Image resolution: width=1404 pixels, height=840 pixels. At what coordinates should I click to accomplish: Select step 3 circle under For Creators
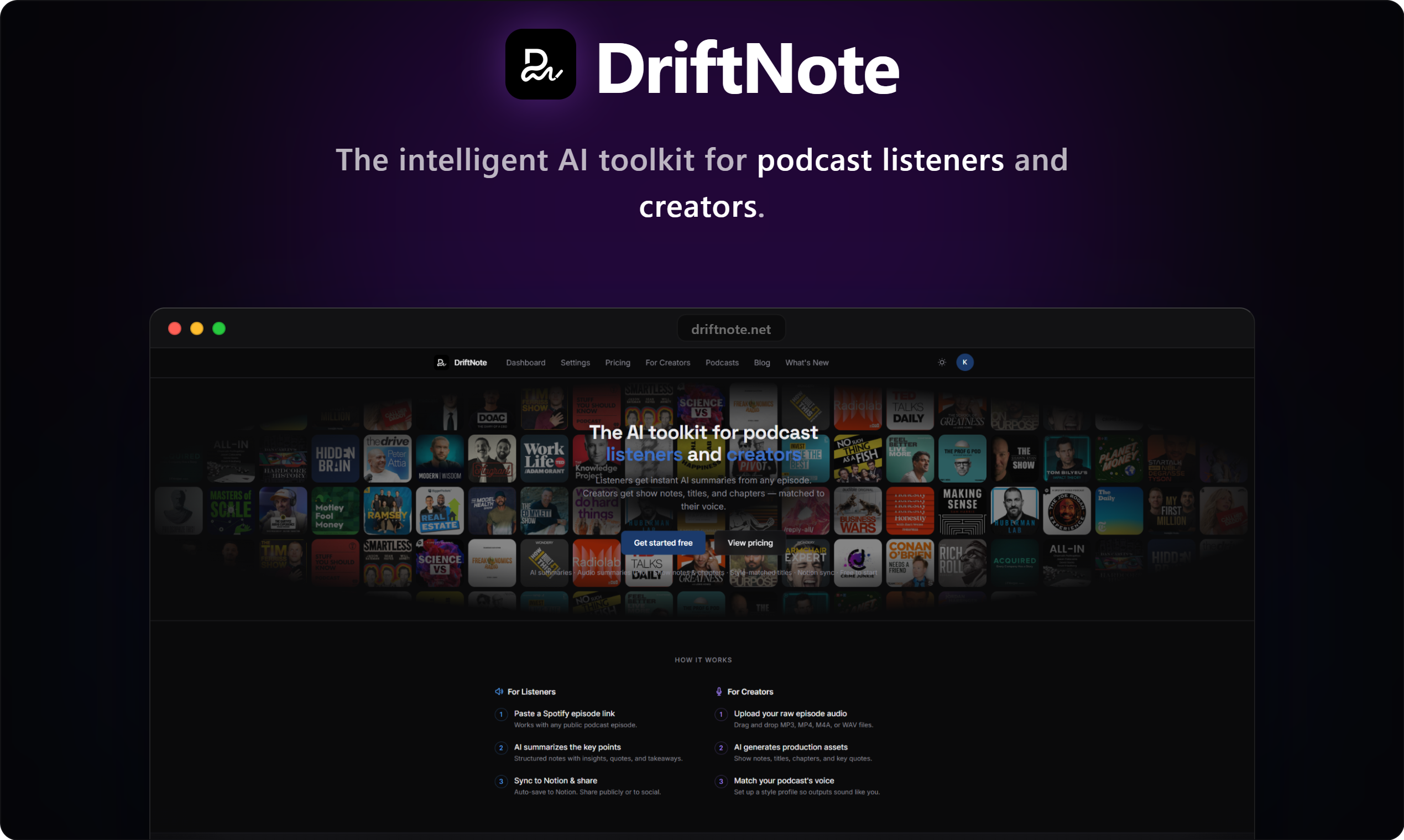(721, 782)
